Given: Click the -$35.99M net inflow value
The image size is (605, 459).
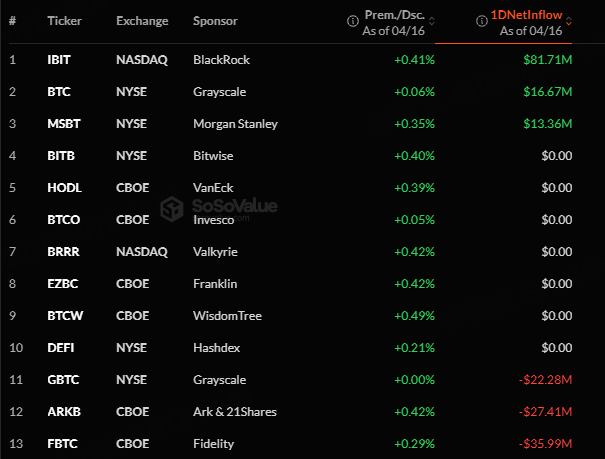Looking at the screenshot, I should pyautogui.click(x=544, y=444).
